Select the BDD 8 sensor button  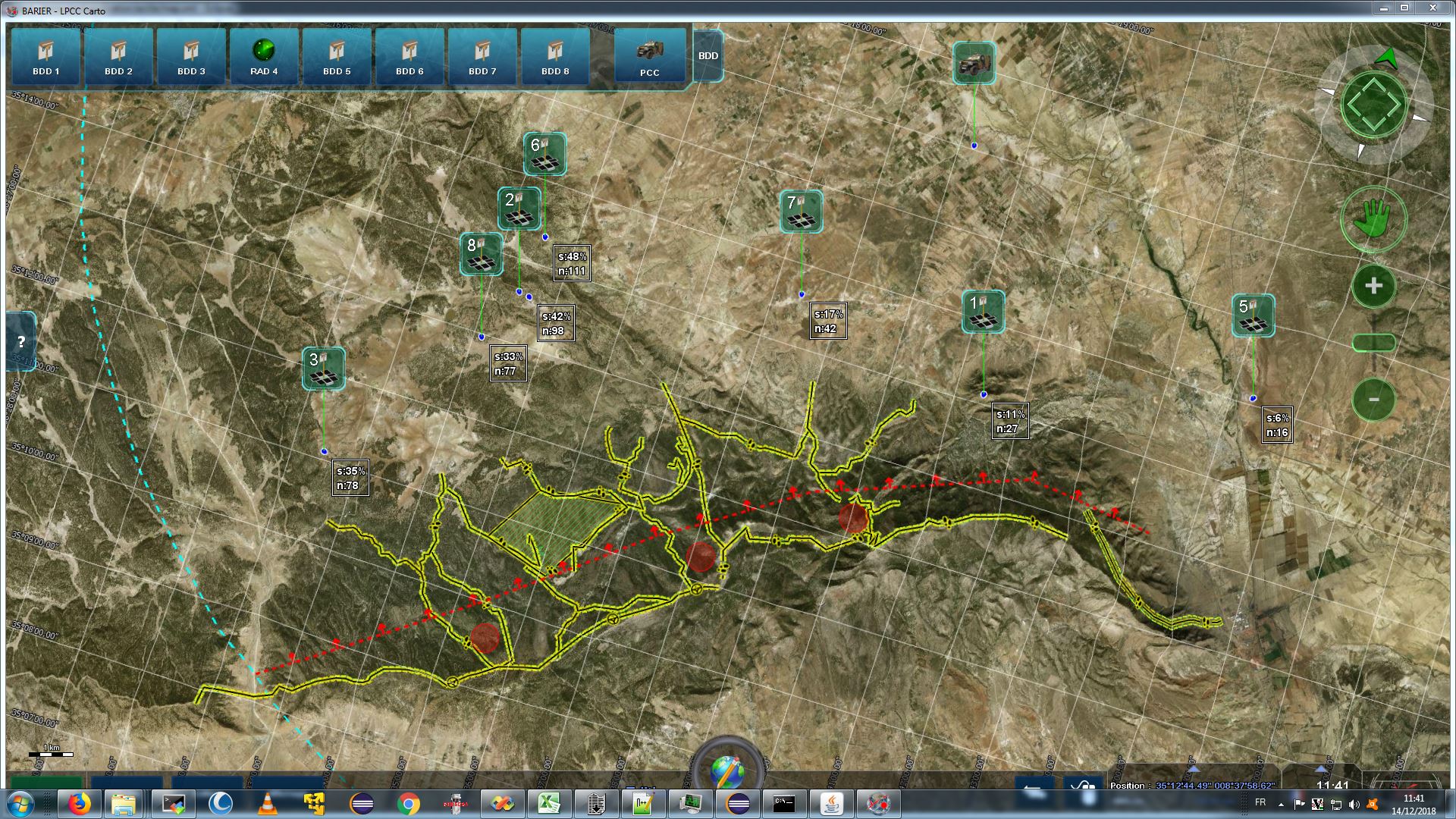(555, 57)
